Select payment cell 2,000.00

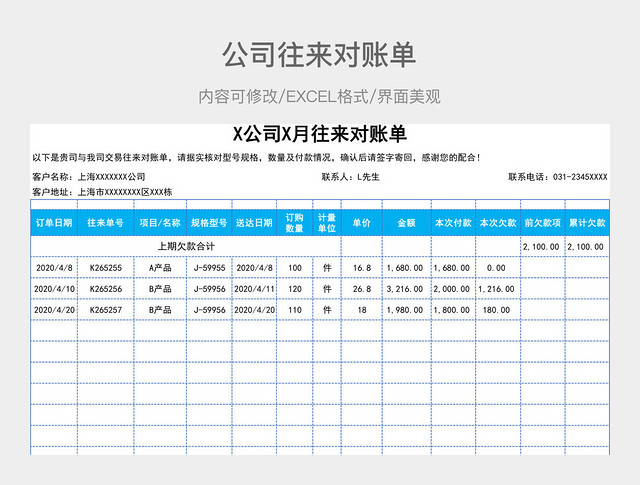point(451,289)
